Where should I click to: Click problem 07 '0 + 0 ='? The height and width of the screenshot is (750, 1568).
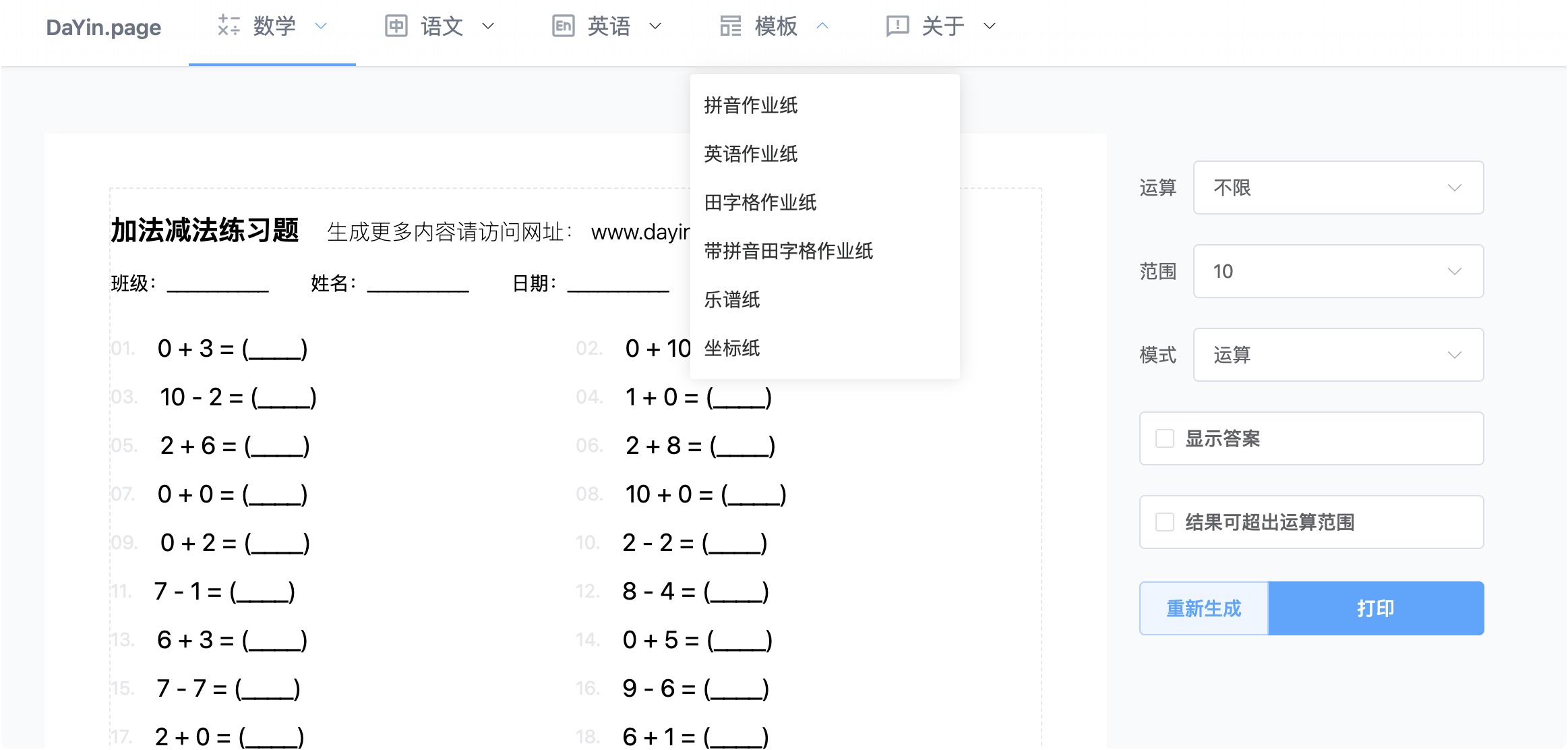coord(233,494)
